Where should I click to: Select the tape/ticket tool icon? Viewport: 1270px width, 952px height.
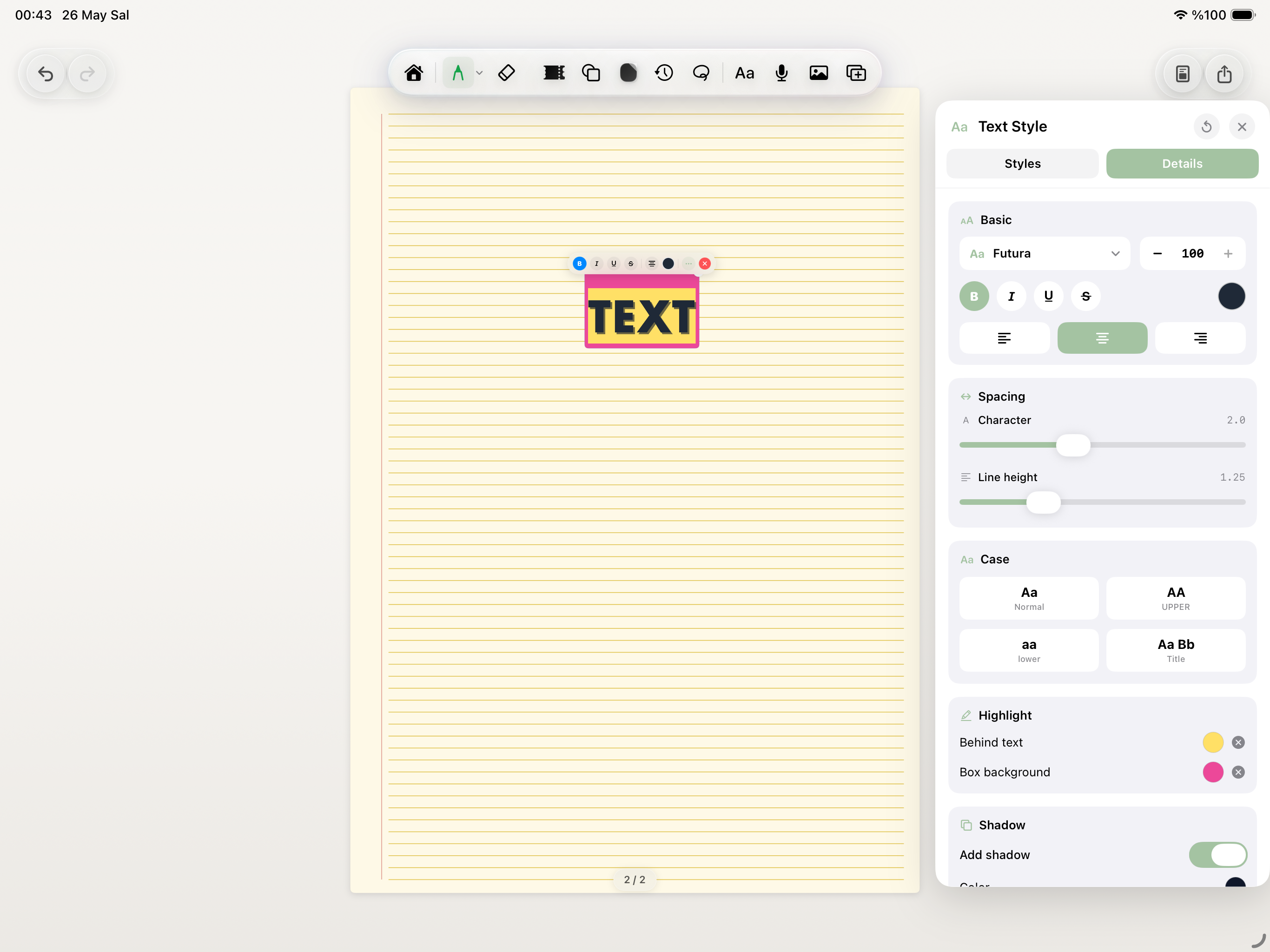click(x=554, y=73)
